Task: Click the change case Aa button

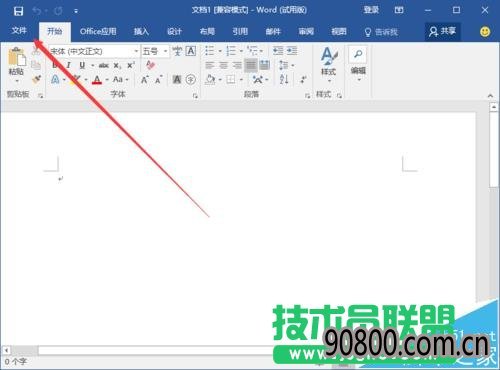Action: (x=118, y=79)
